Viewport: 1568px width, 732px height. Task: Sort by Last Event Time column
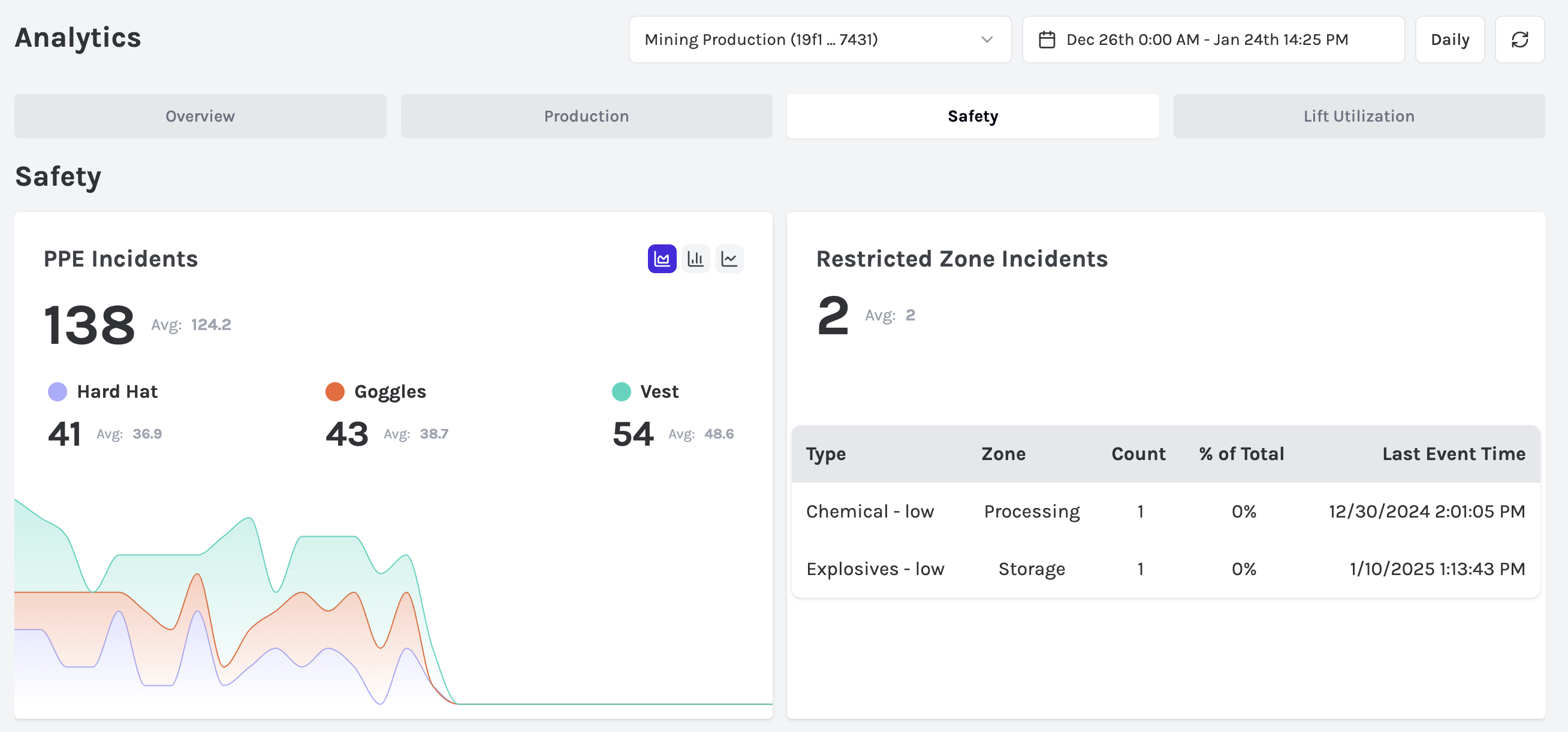1453,454
